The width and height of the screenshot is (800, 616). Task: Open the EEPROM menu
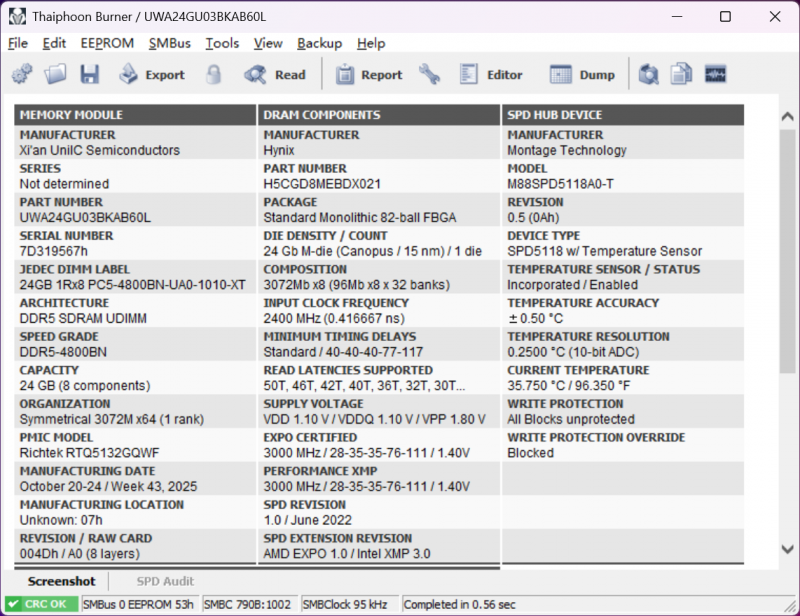pyautogui.click(x=107, y=43)
